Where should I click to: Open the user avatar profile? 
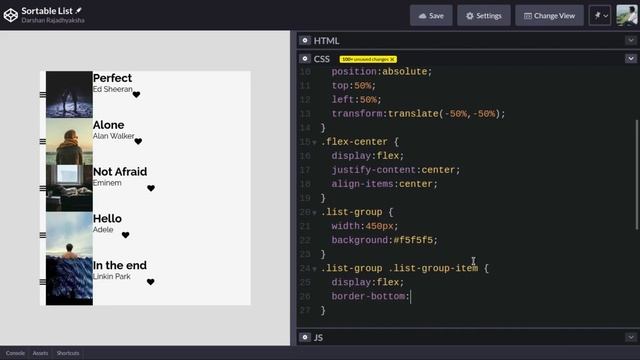627,16
